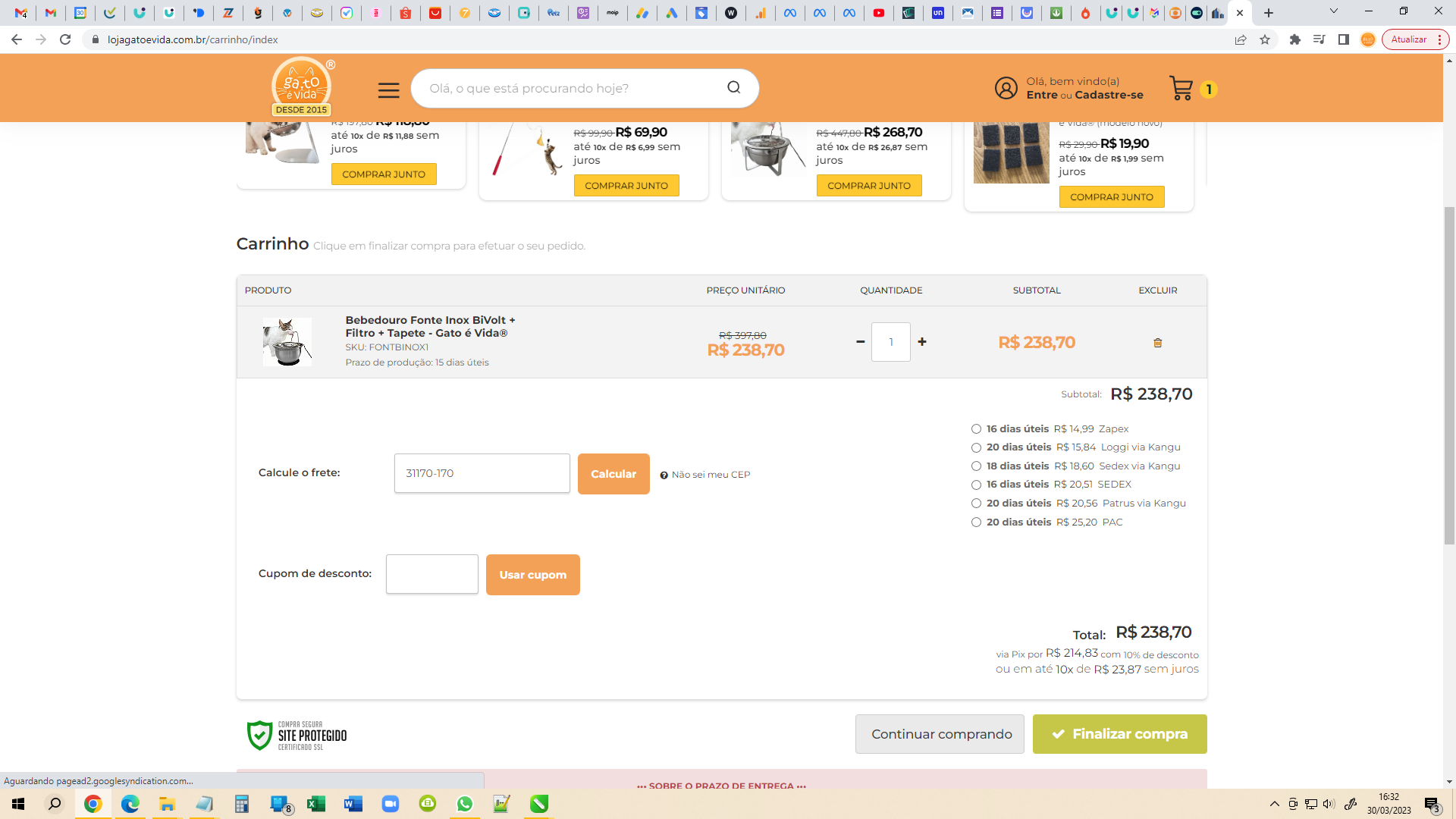Screen dimensions: 1456x819
Task: Click the discount coupon input field
Action: click(x=431, y=574)
